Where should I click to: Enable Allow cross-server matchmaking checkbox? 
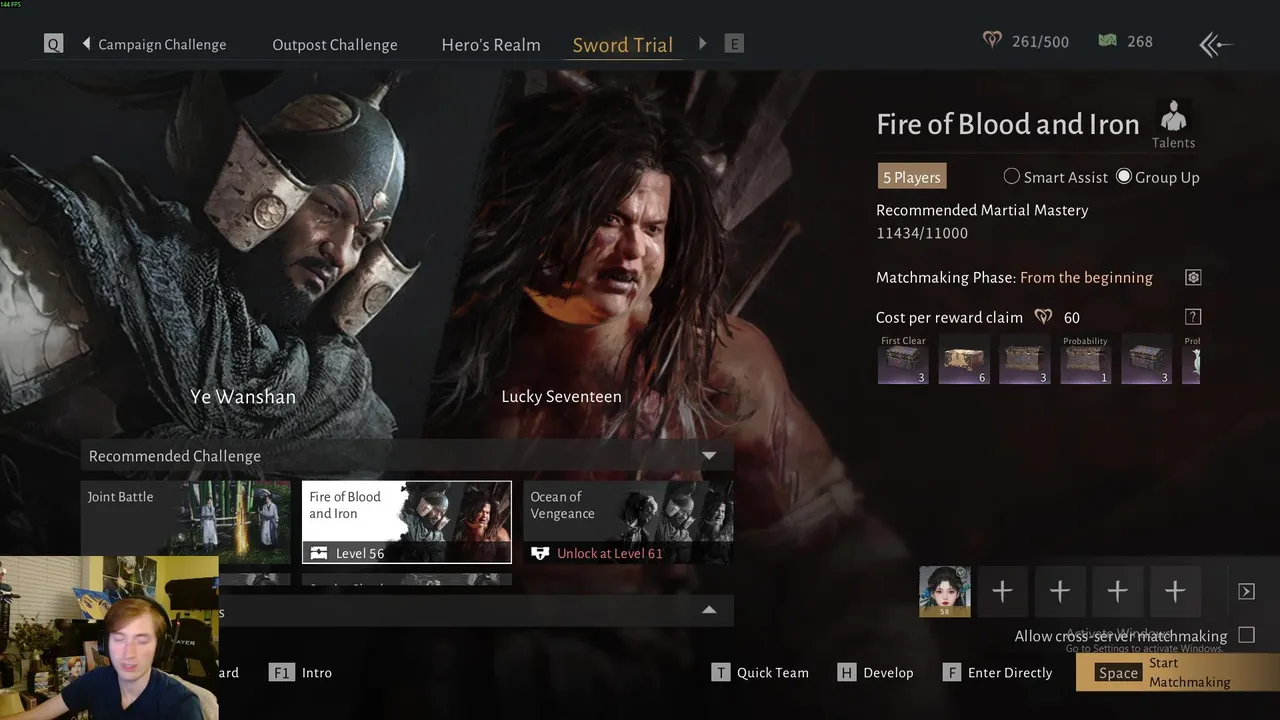click(1246, 635)
